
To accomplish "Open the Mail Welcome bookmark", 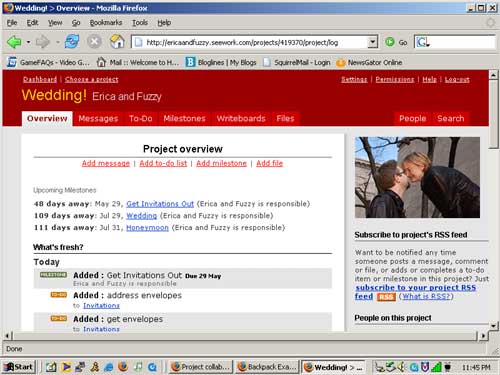I will [x=138, y=62].
